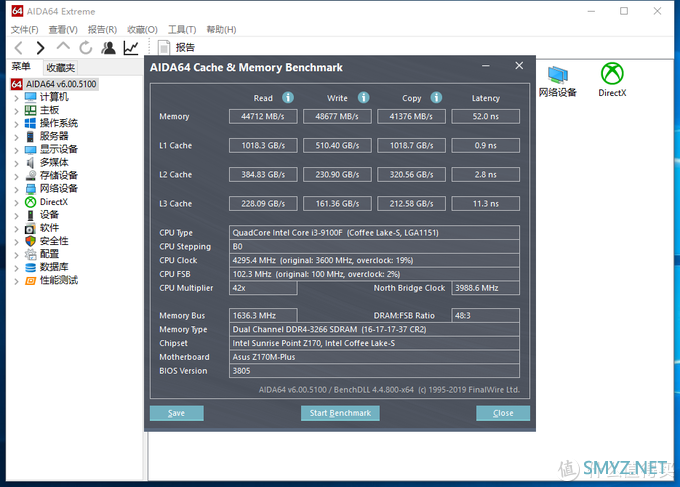Click the Memory Type DDR4-3266 field
The image size is (680, 487).
pyautogui.click(x=374, y=329)
